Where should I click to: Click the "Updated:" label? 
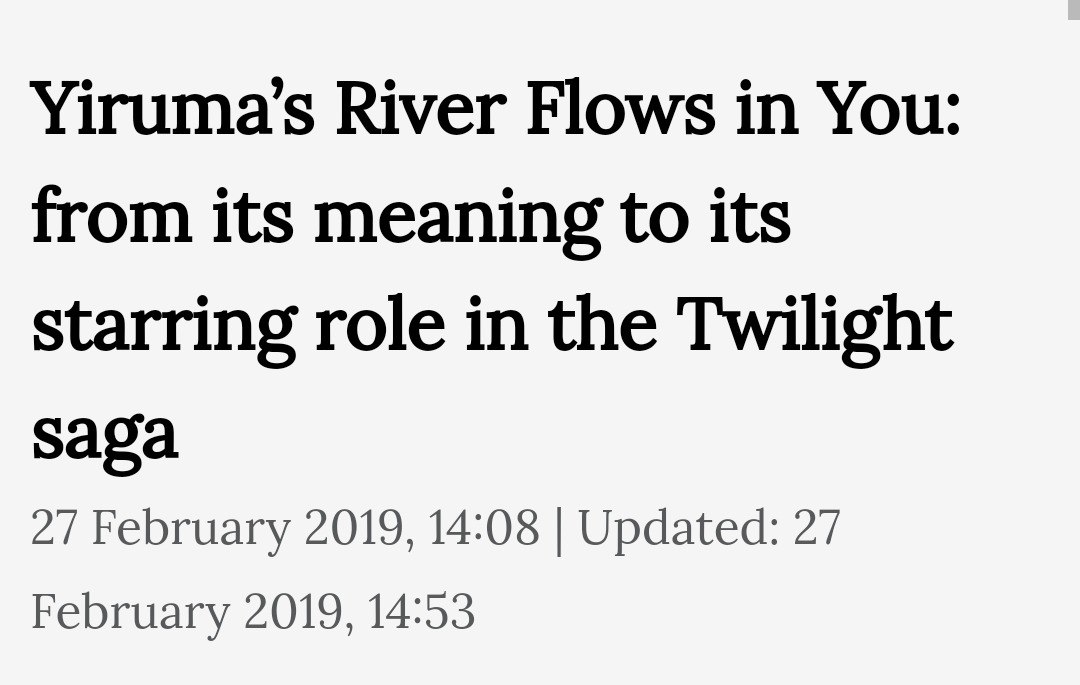(679, 529)
